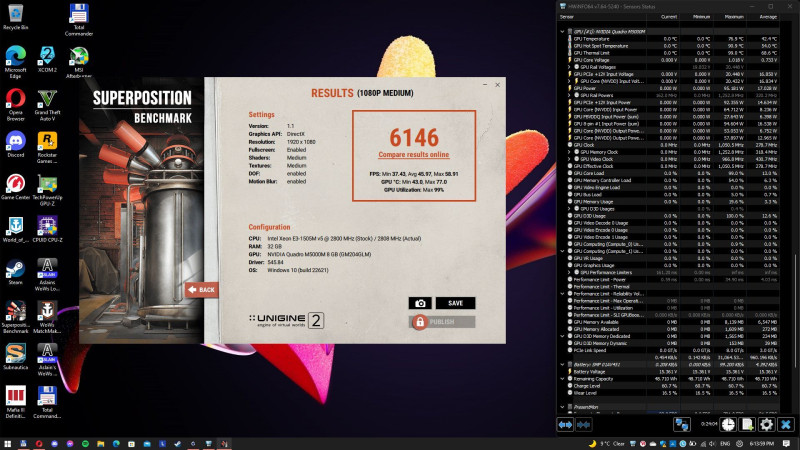Viewport: 800px width, 450px height.
Task: Select the GPU Power sensor row
Action: point(673,88)
